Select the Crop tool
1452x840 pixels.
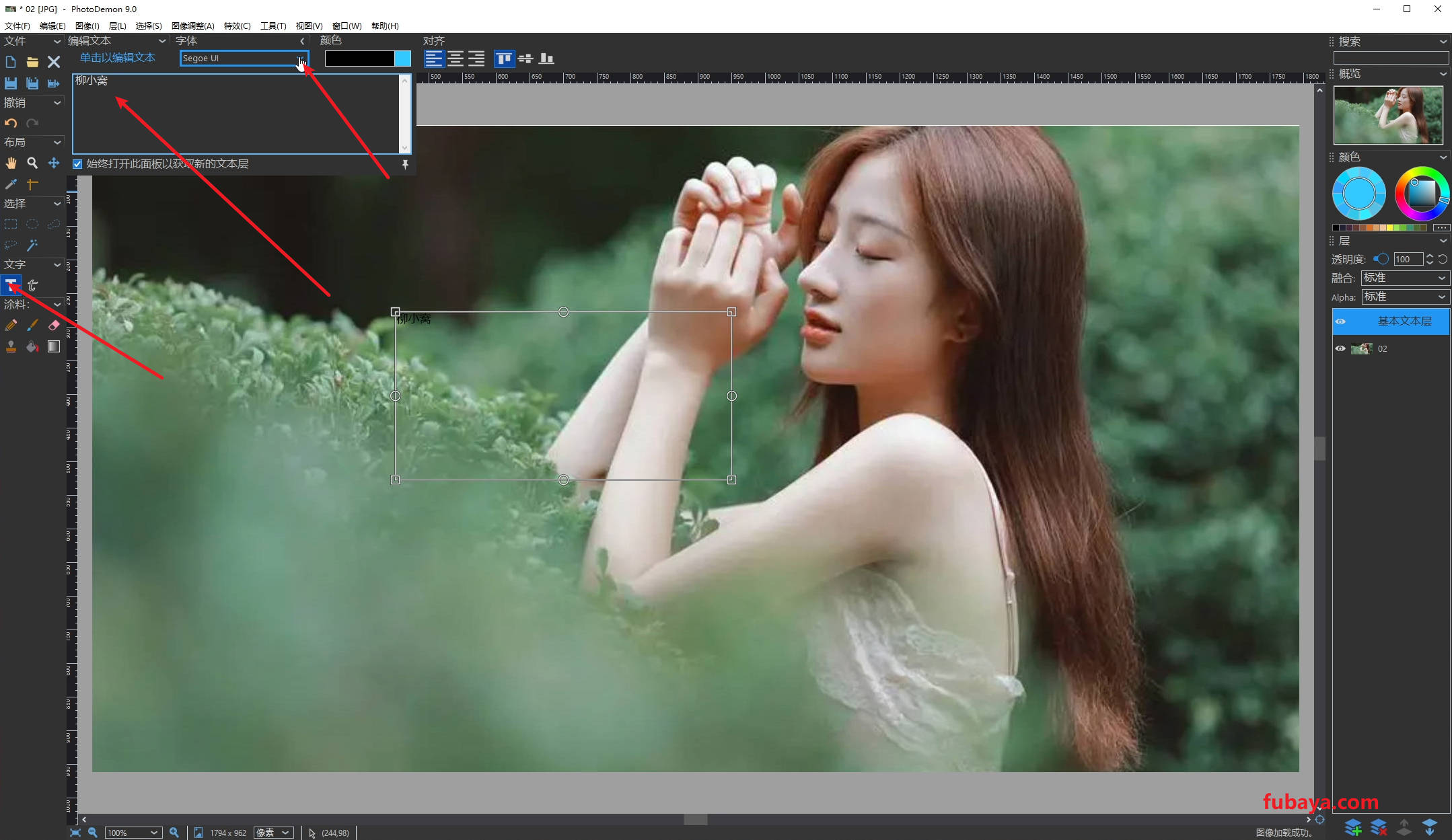click(32, 184)
